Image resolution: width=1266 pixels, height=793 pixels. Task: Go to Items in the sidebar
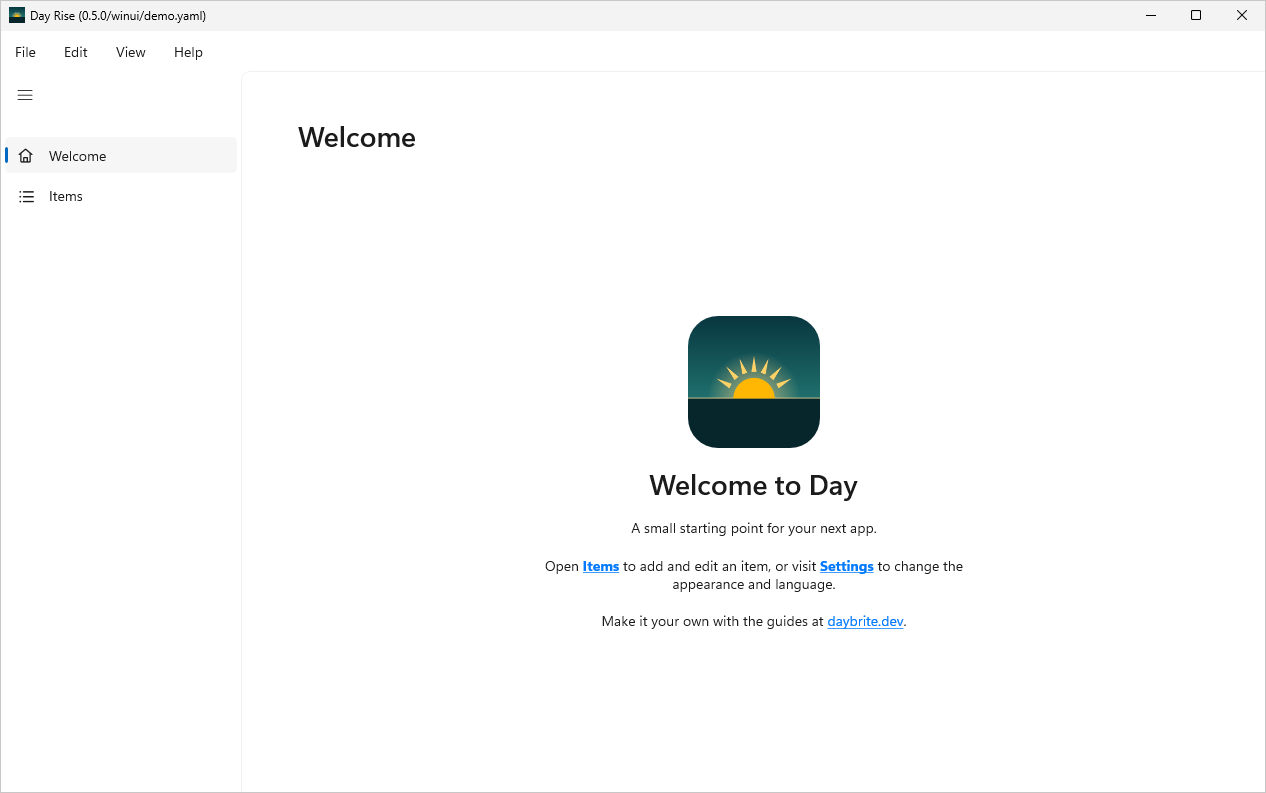click(x=121, y=196)
